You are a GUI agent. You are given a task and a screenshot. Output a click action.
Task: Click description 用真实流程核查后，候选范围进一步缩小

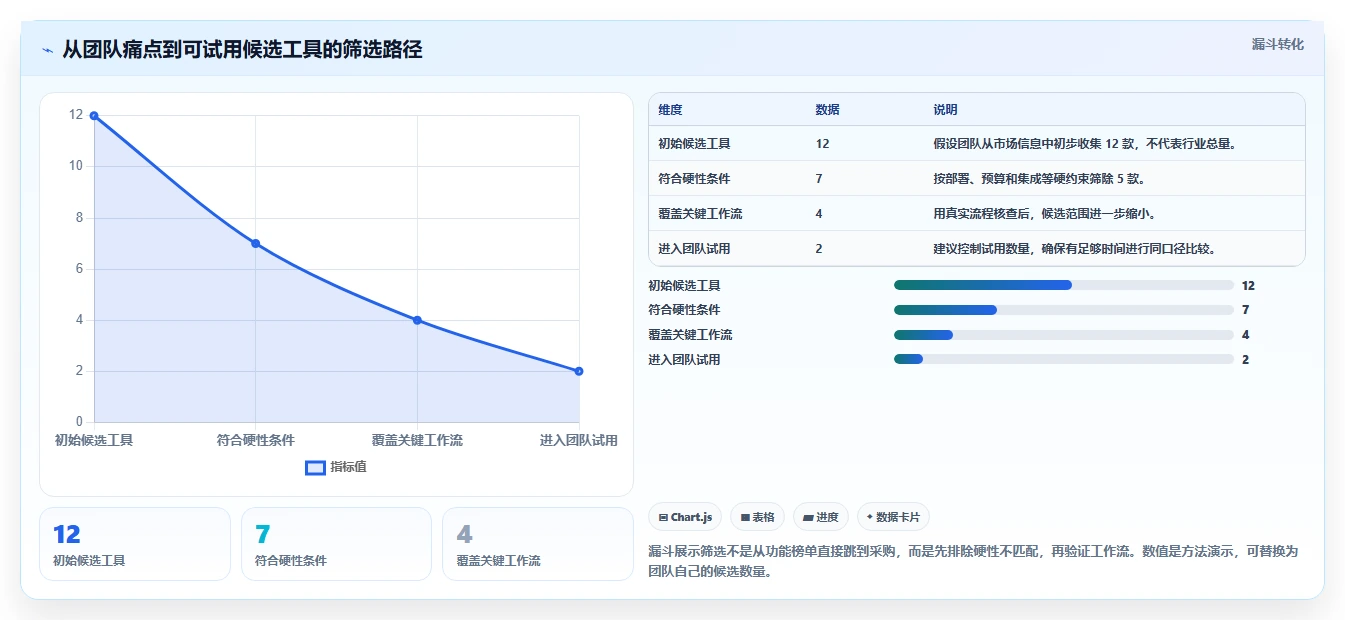coord(1044,214)
